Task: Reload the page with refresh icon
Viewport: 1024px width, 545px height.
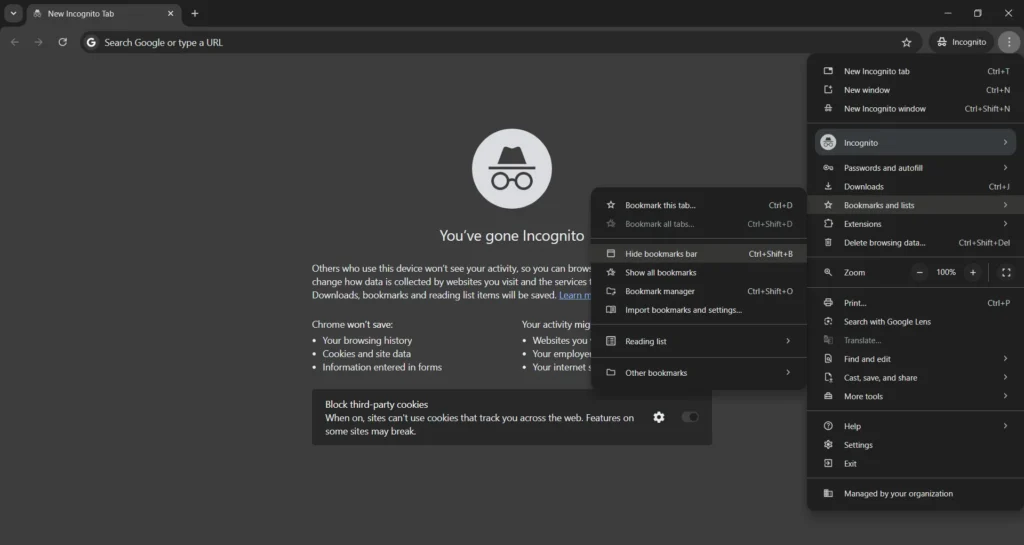Action: [x=63, y=42]
